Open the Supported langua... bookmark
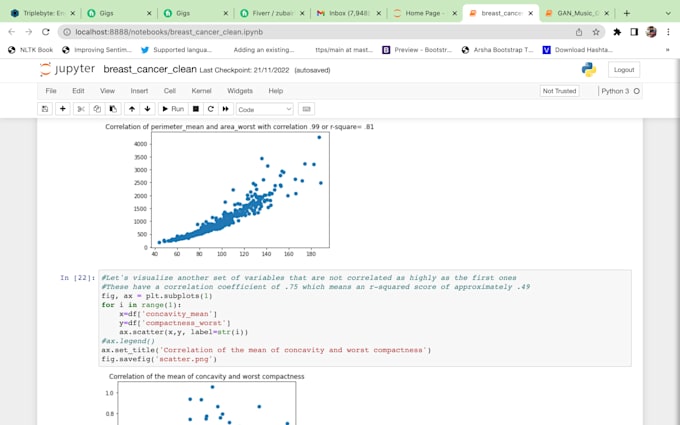This screenshot has width=680, height=425. (176, 50)
